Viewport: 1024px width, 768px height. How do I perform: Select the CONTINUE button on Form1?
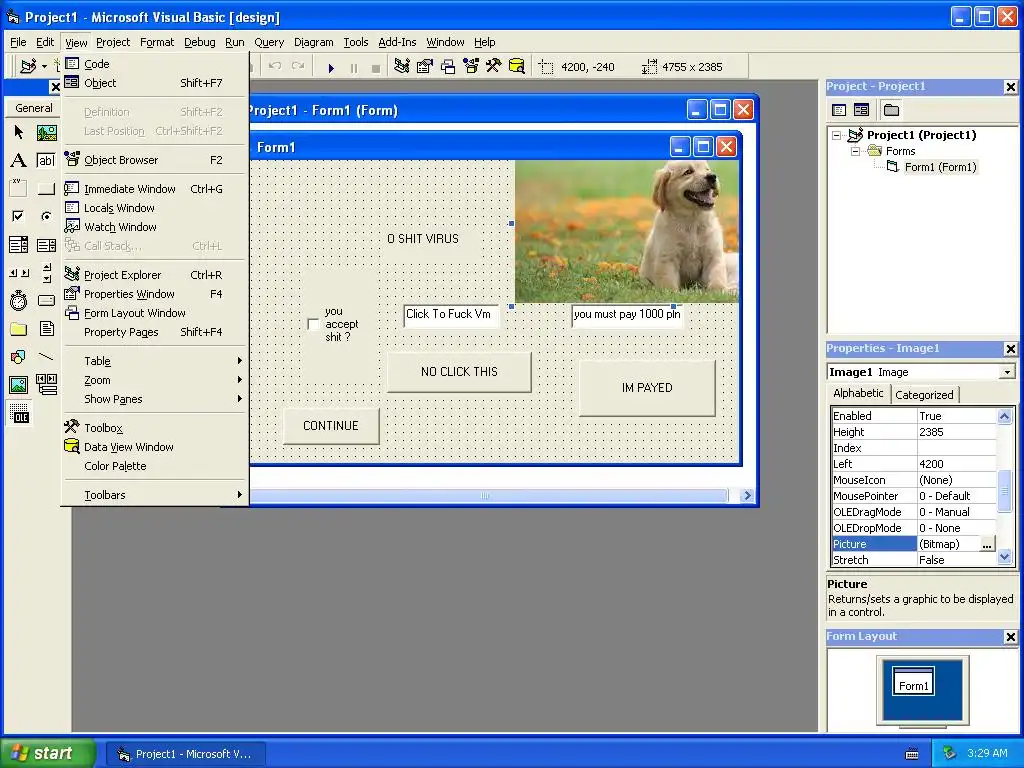pos(331,426)
